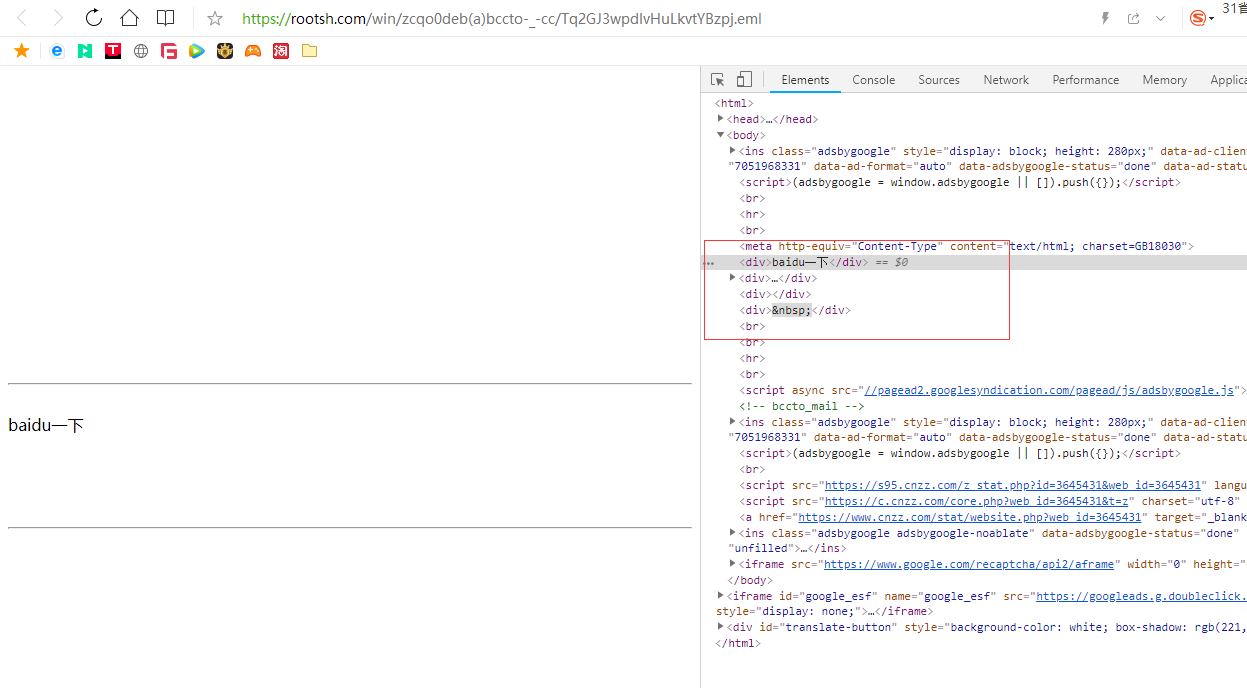
Task: Open the googleads.g.doubleclick link
Action: [x=1141, y=596]
